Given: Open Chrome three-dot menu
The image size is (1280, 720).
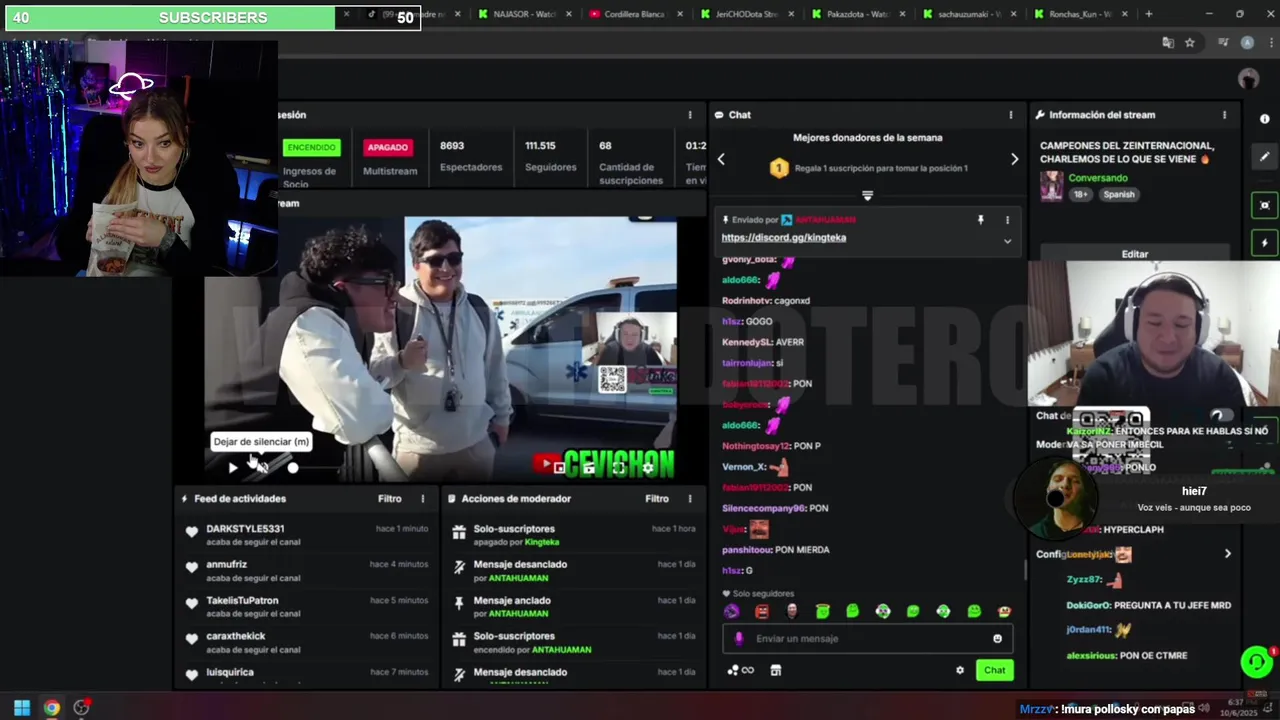Looking at the screenshot, I should click(x=1270, y=43).
